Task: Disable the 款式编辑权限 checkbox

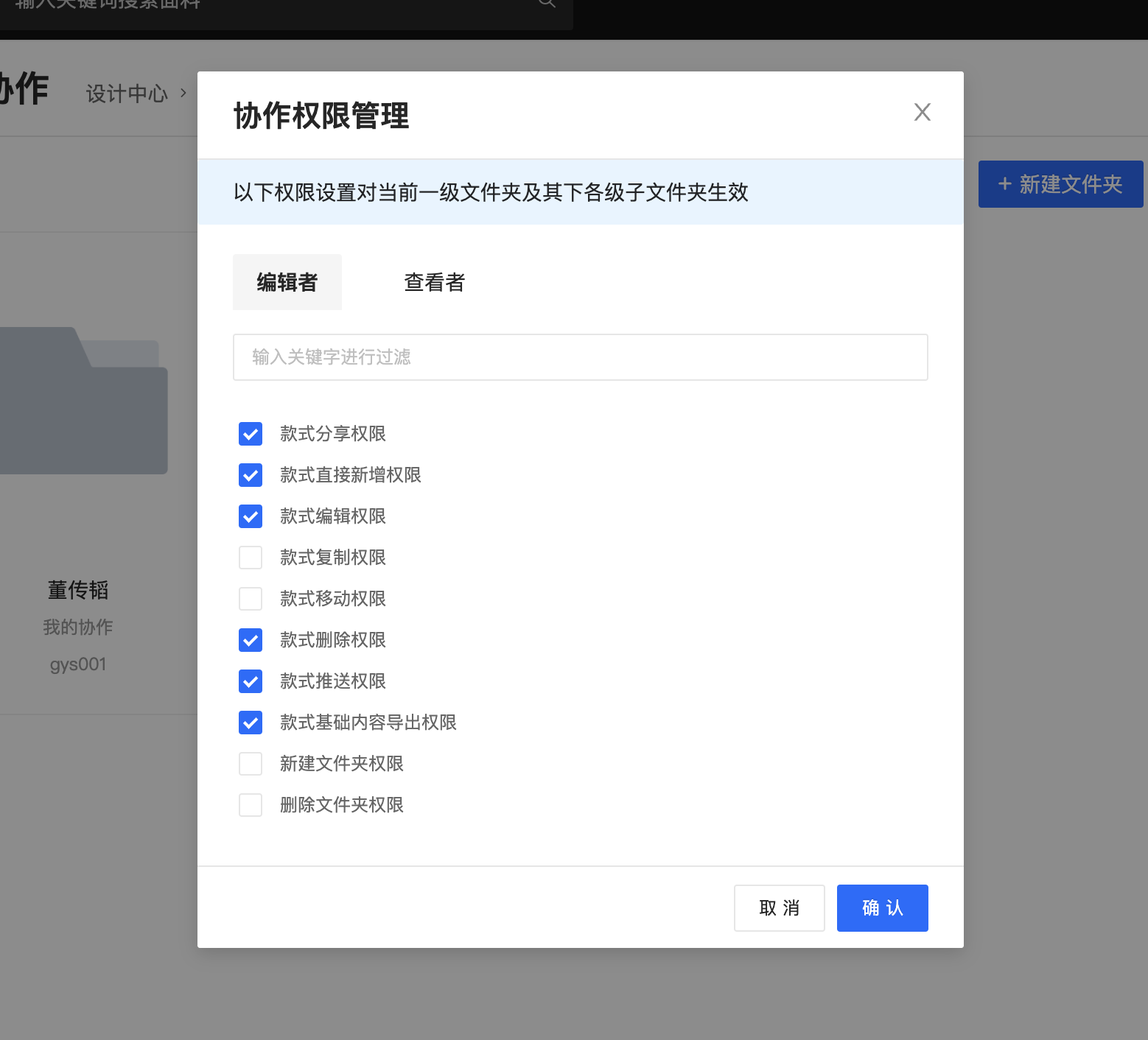Action: tap(251, 516)
